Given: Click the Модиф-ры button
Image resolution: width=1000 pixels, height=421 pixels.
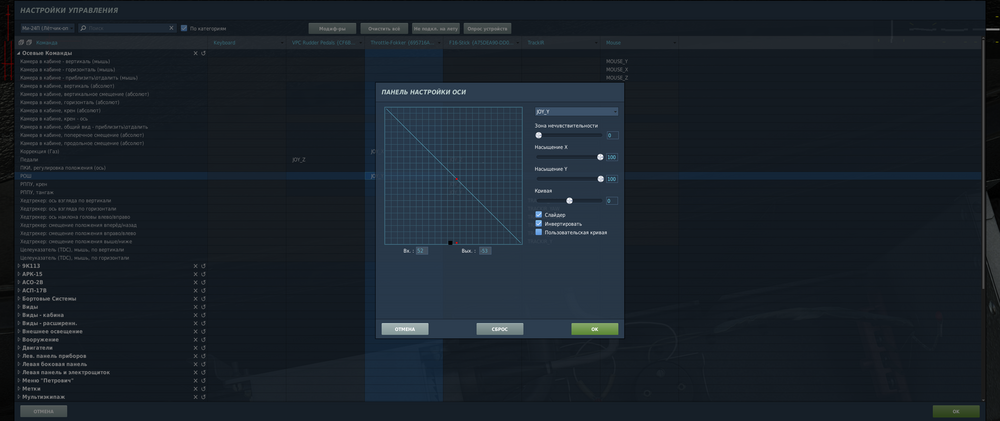Looking at the screenshot, I should (x=332, y=29).
